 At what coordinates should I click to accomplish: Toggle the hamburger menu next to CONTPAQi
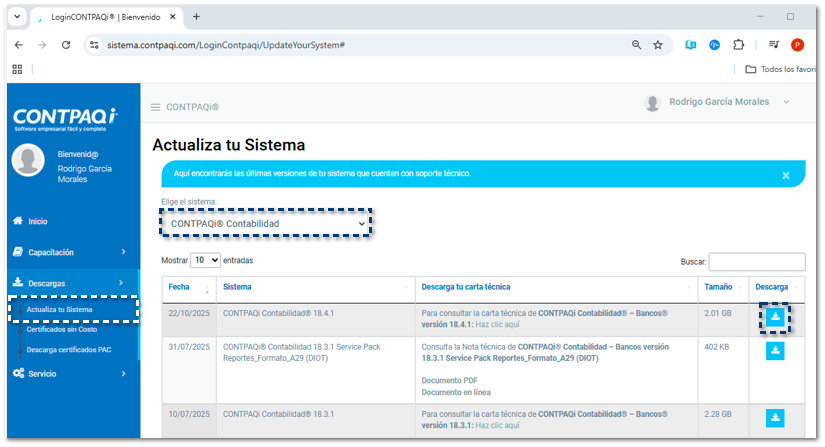coord(156,107)
